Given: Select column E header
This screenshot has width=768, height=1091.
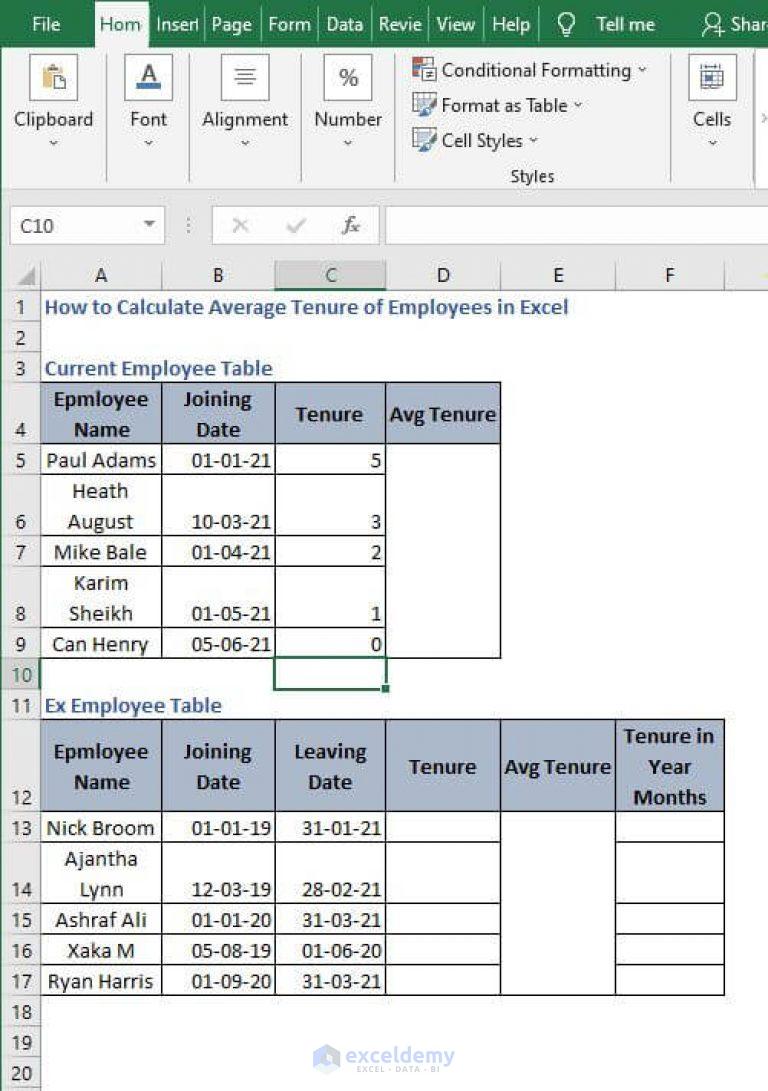Looking at the screenshot, I should [x=558, y=276].
